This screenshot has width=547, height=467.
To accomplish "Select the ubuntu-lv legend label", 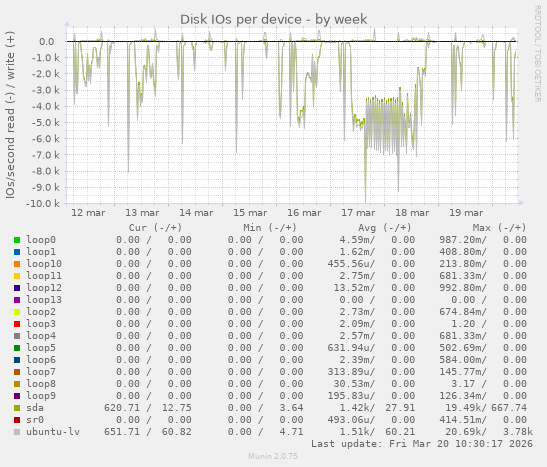I will pos(53,432).
